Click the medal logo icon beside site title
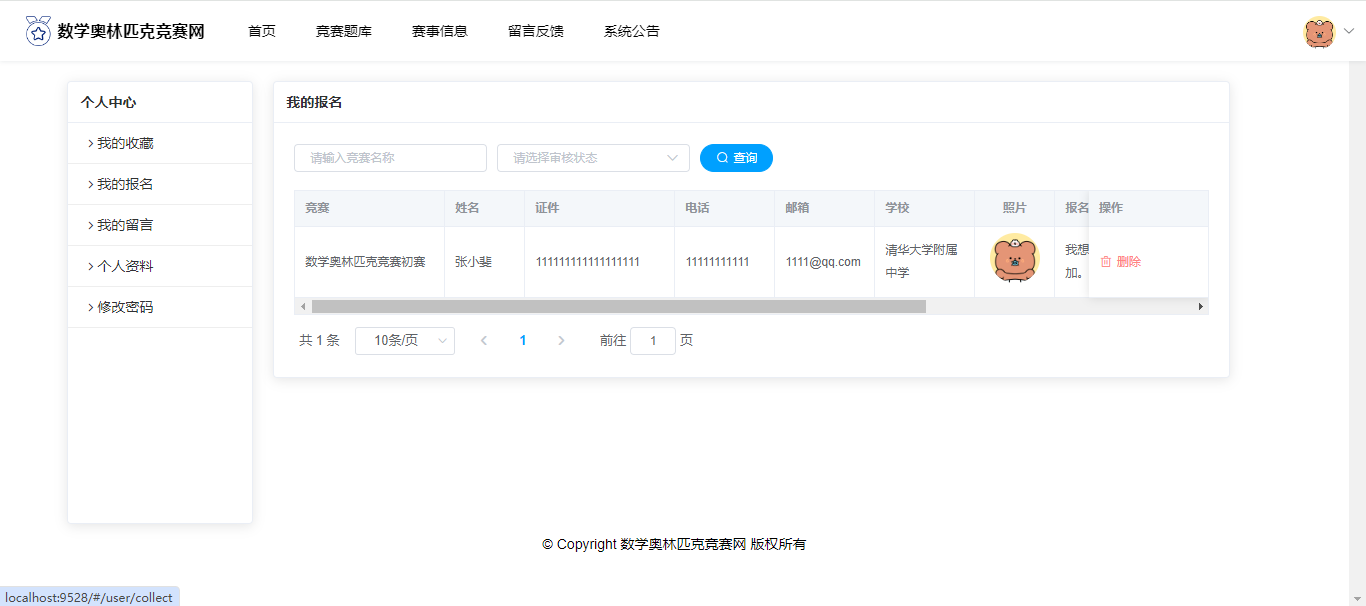The width and height of the screenshot is (1366, 606). pos(38,31)
